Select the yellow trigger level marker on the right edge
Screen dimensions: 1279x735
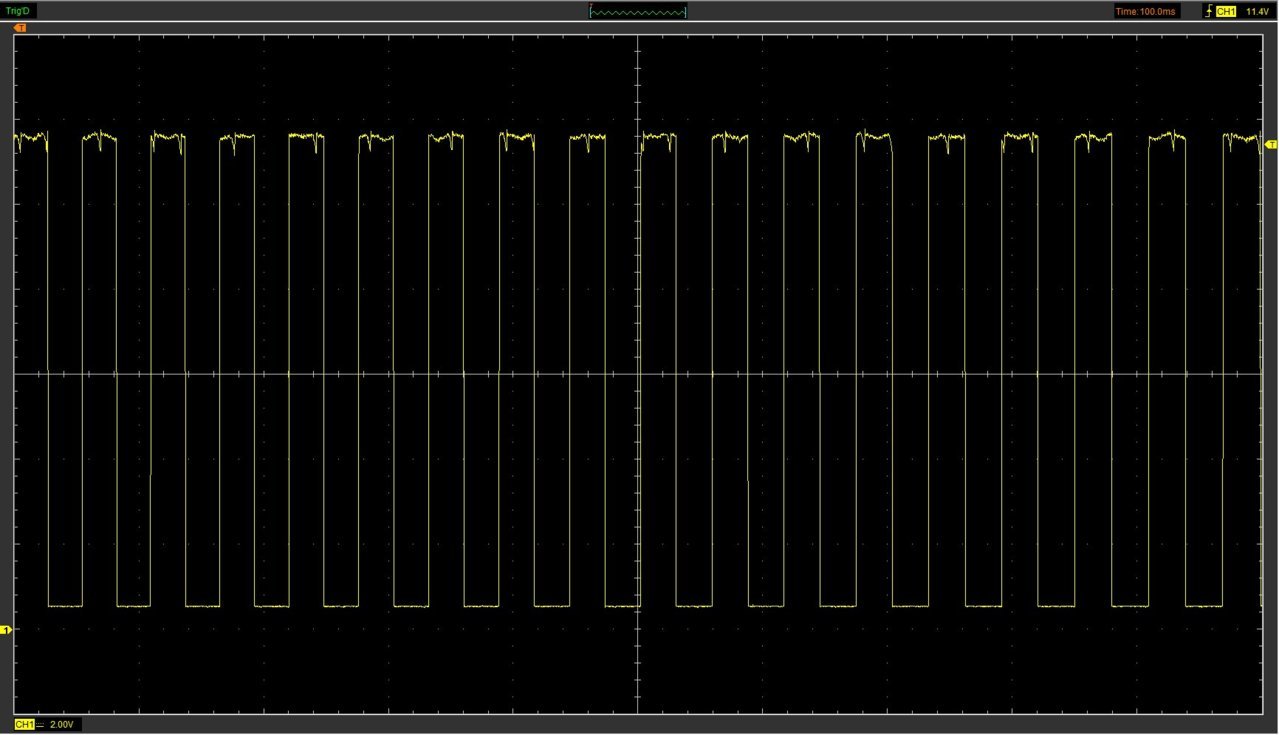(x=1271, y=145)
